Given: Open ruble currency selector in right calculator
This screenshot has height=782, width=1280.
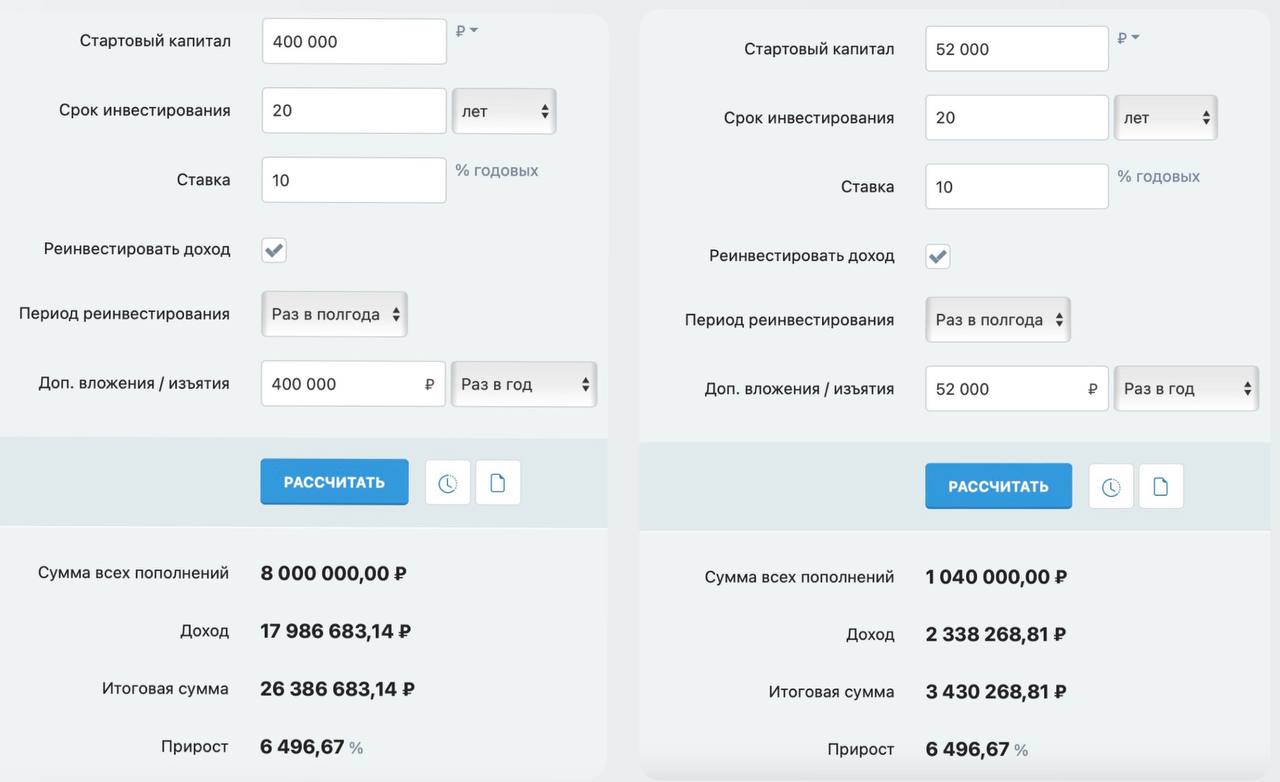Looking at the screenshot, I should 1128,38.
